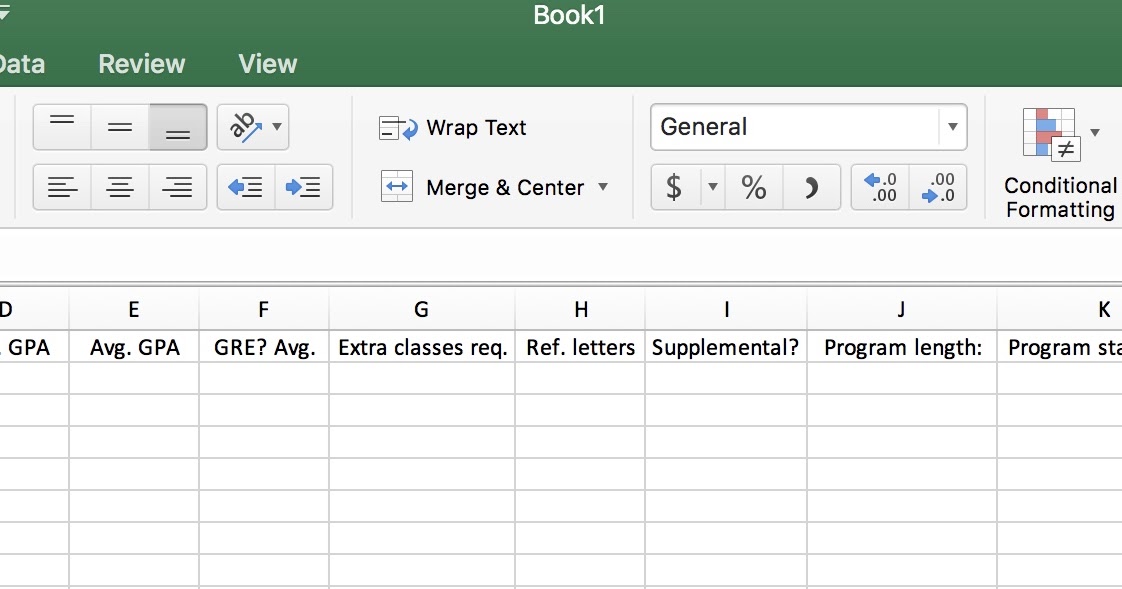
Task: Click Increase Indent
Action: (304, 187)
